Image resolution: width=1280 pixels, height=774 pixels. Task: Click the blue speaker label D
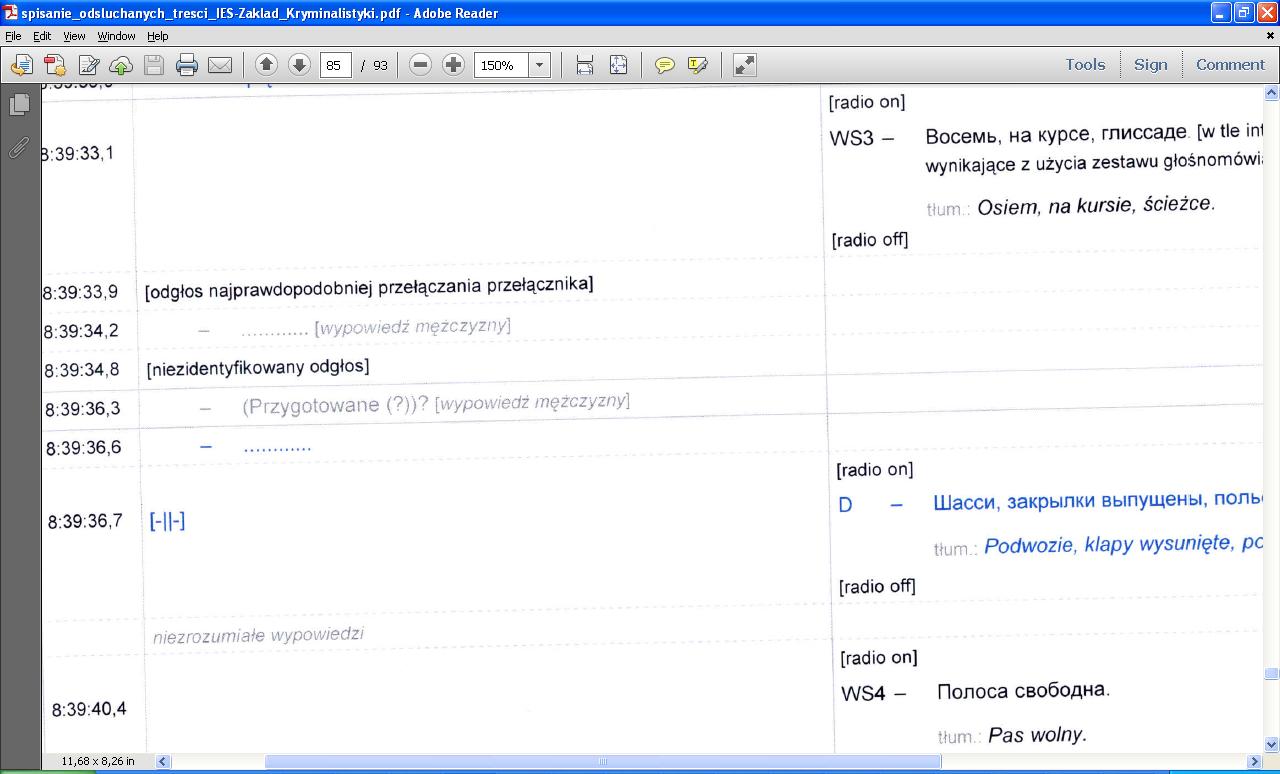coord(845,505)
